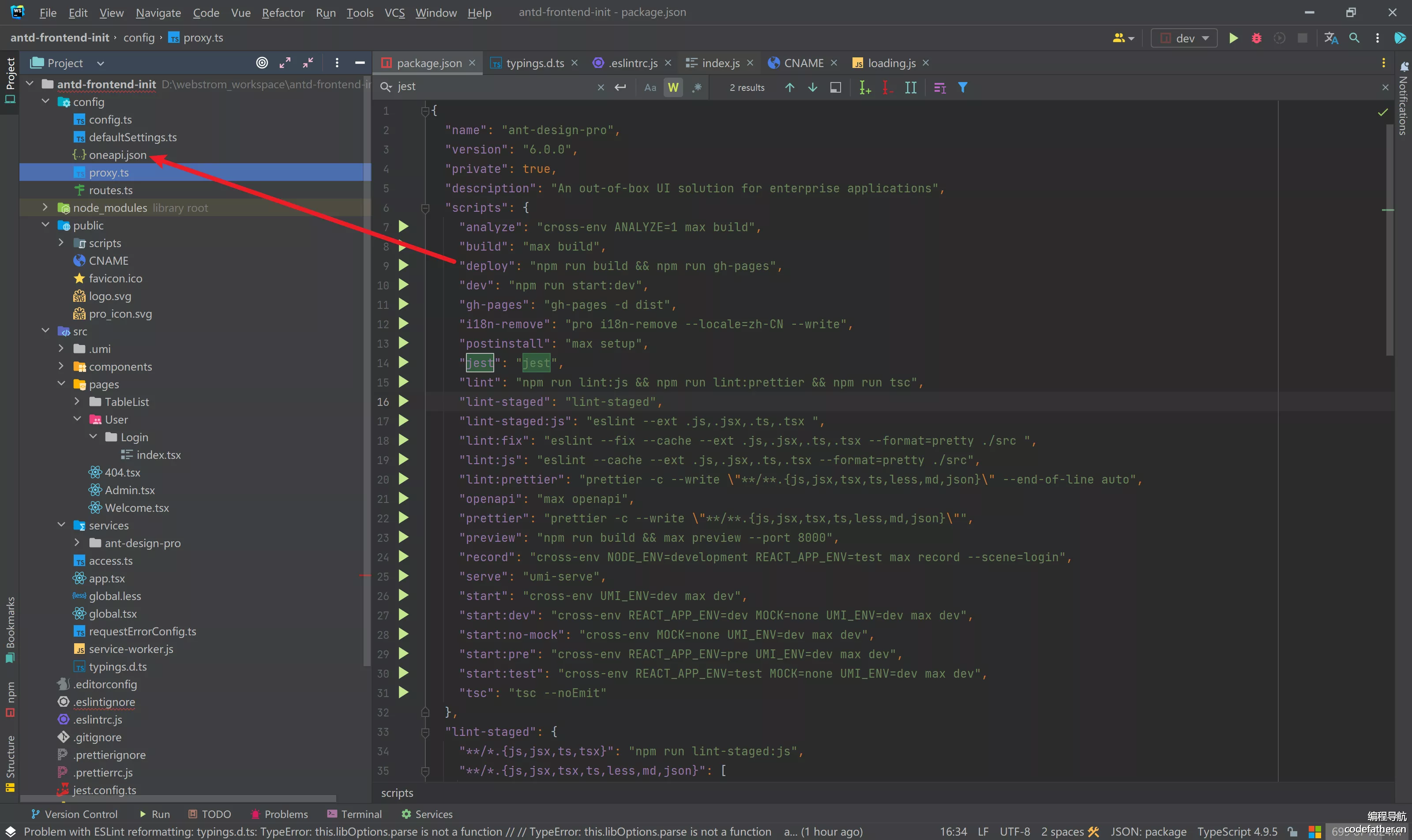Hide the Project panel with minus icon

(x=360, y=63)
